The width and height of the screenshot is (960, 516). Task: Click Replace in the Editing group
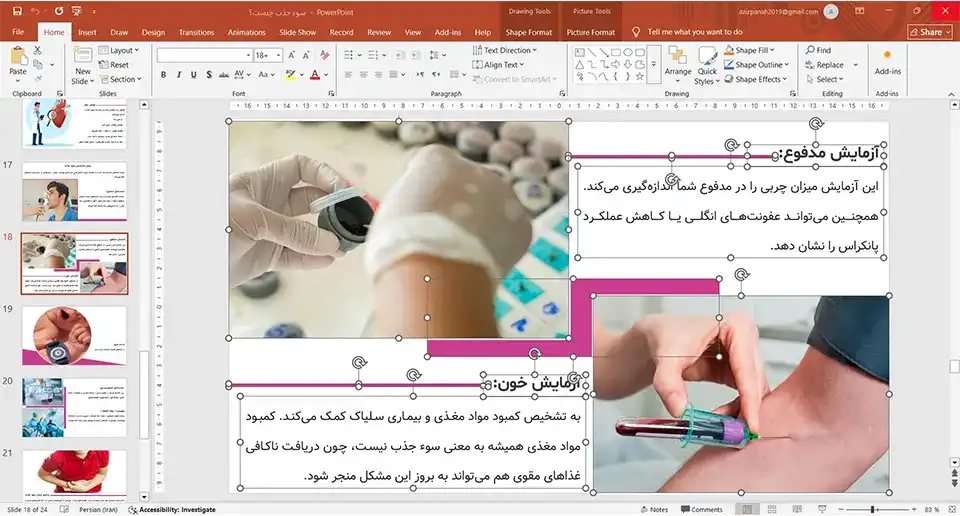coord(825,64)
